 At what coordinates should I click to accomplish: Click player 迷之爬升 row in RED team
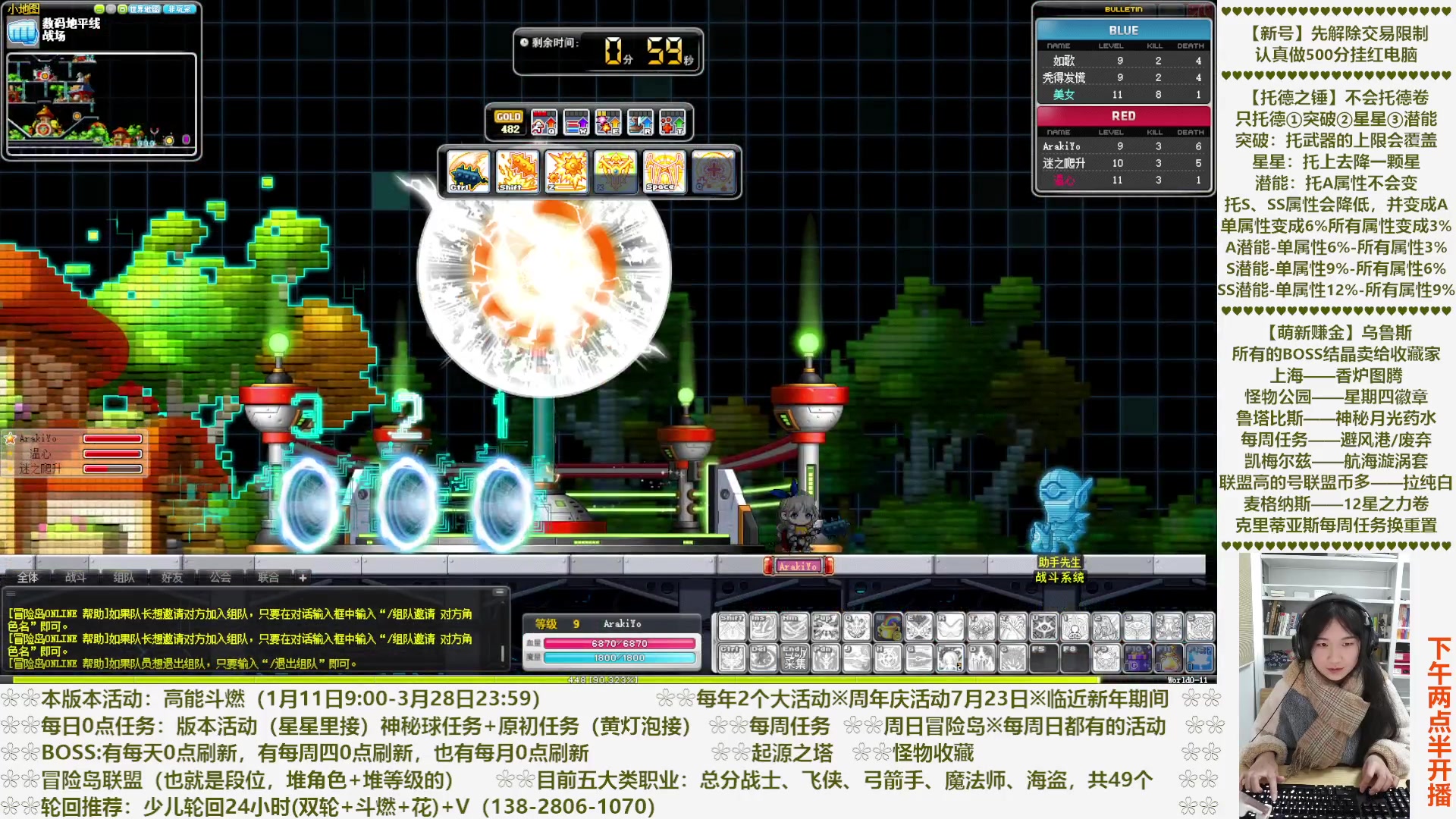pos(1123,163)
